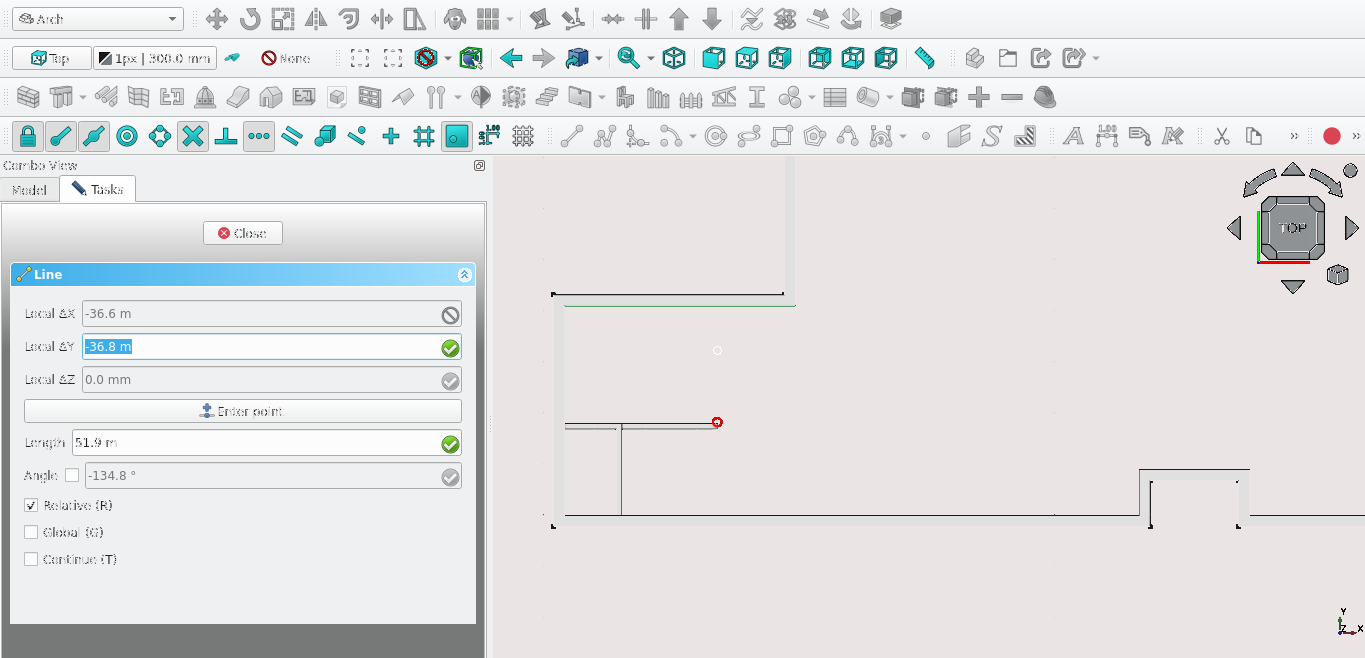Viewport: 1365px width, 658px height.
Task: Enable snap to grid icon
Action: tap(423, 136)
